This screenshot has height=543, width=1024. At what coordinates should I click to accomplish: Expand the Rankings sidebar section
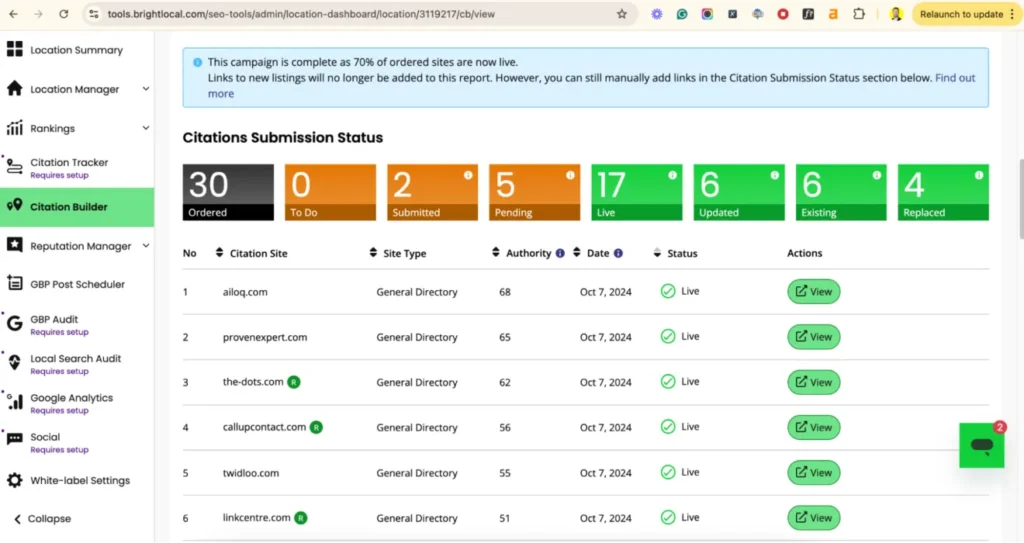145,128
